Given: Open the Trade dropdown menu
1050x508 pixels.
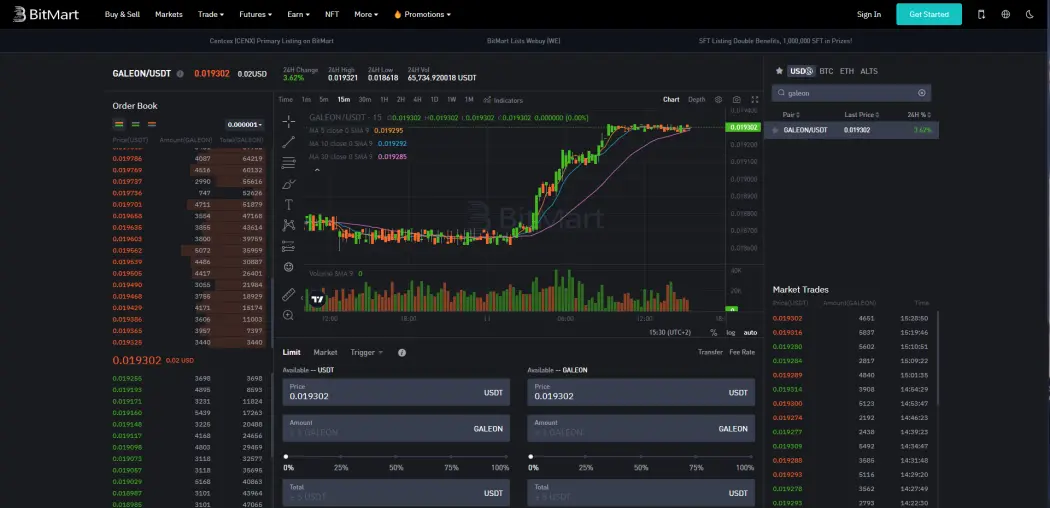Looking at the screenshot, I should [x=211, y=14].
